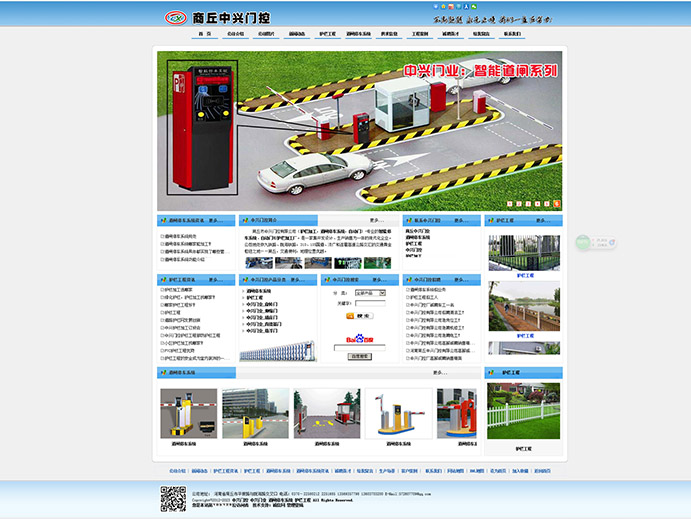This screenshot has height=519, width=691.
Task: Open the 工程案例 item in top navigation
Action: pos(420,34)
